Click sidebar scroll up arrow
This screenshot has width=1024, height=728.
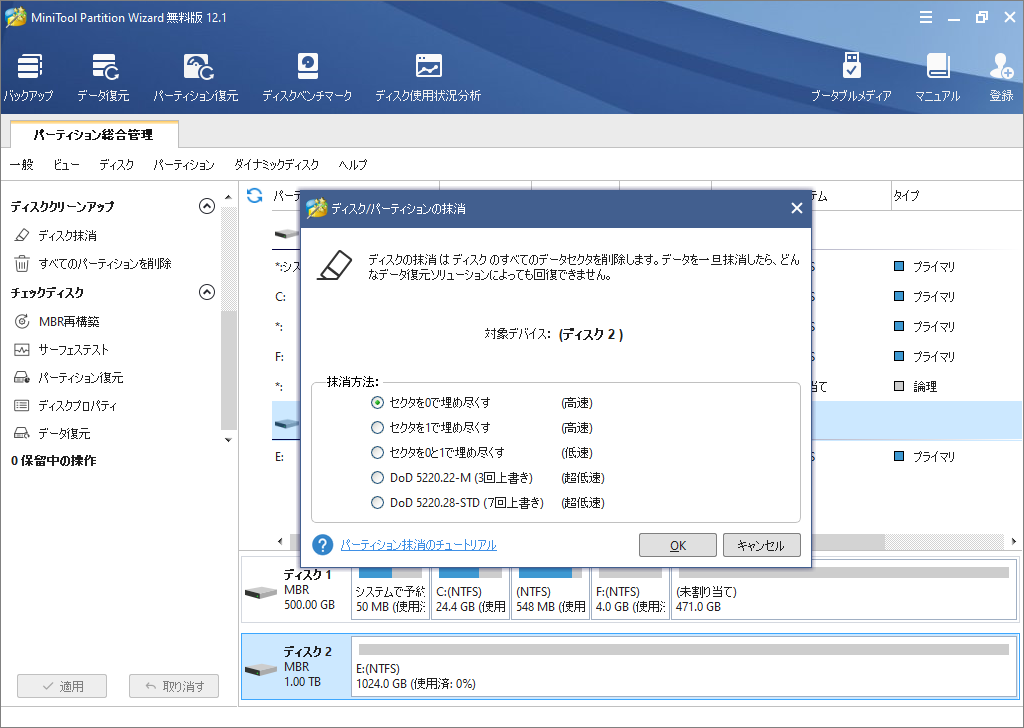(228, 197)
